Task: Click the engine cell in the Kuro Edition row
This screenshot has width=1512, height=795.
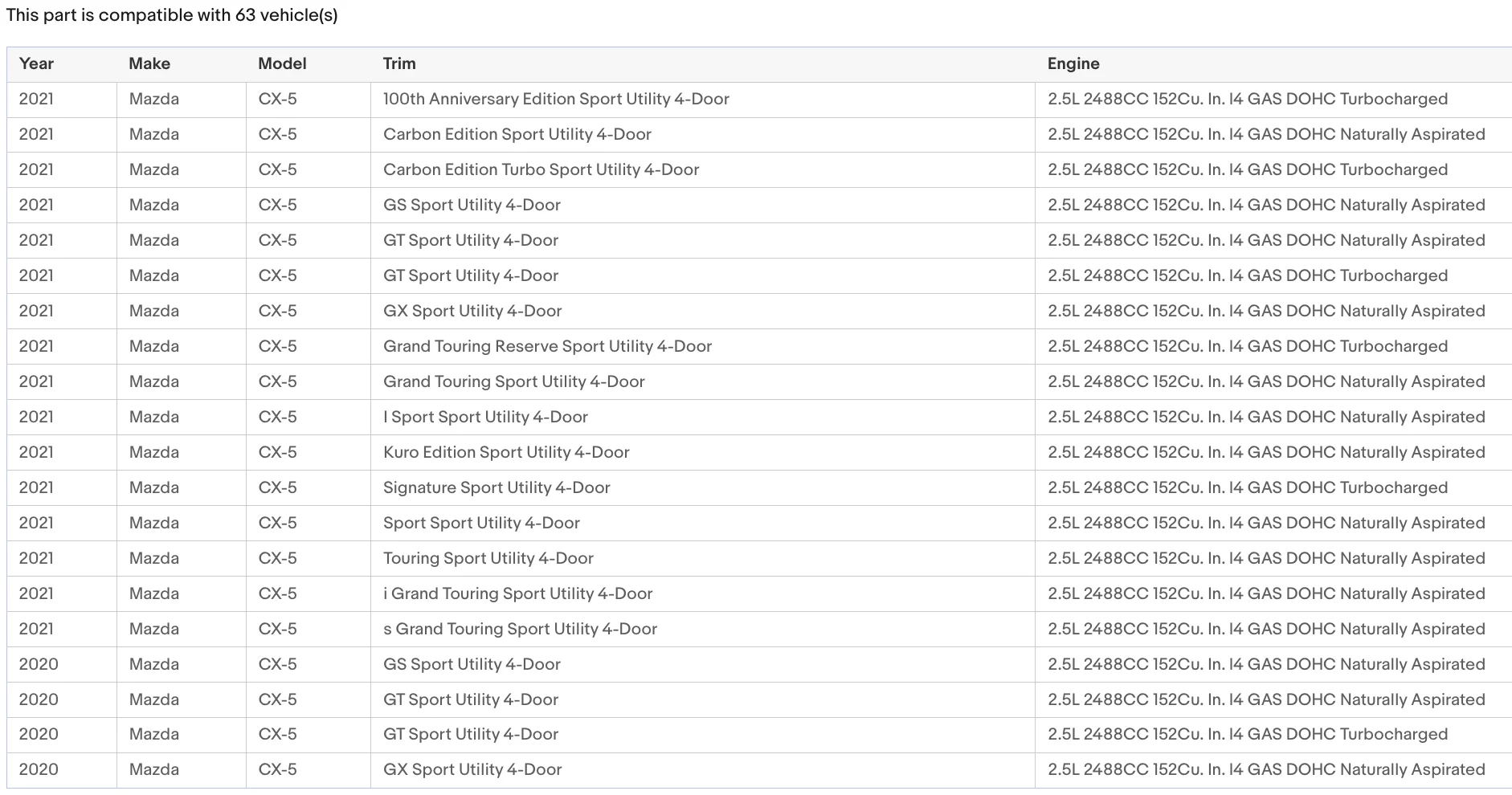Action: pos(1273,452)
